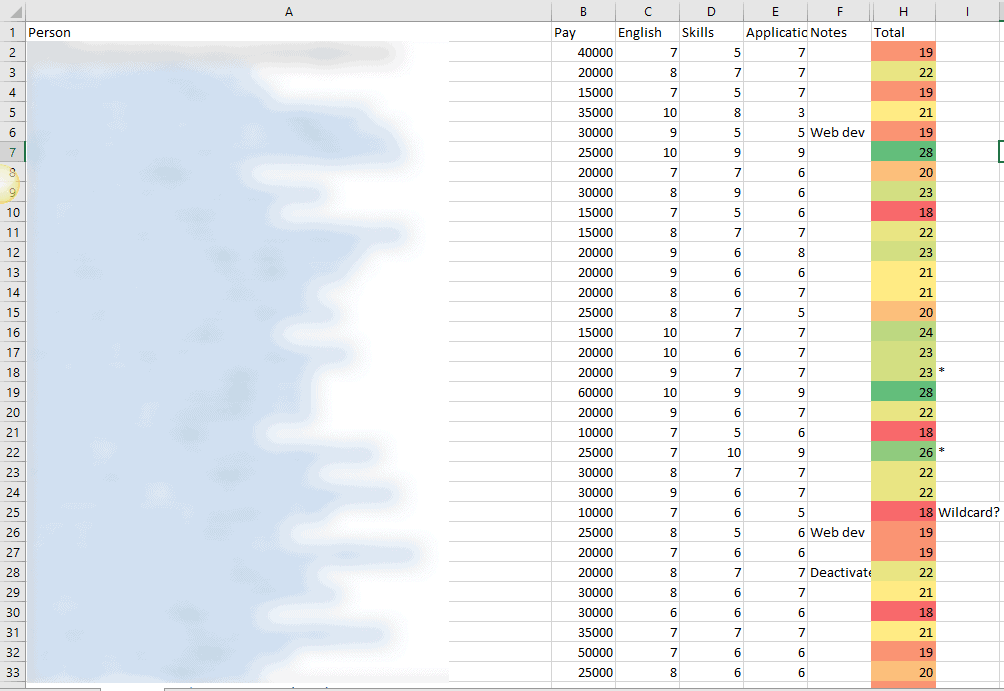
Task: Click English value 10 in row 16
Action: (647, 332)
